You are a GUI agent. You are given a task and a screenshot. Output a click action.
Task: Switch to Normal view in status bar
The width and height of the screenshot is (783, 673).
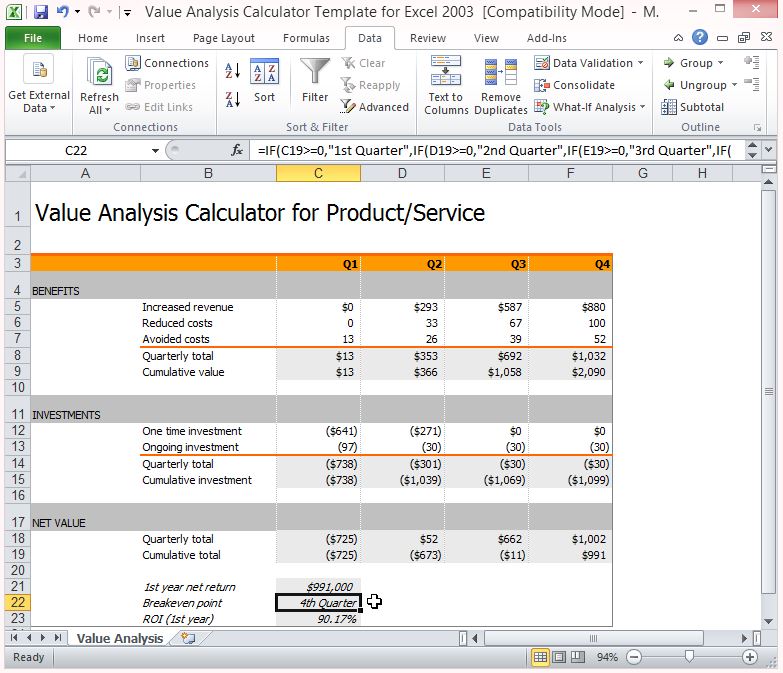tap(540, 657)
